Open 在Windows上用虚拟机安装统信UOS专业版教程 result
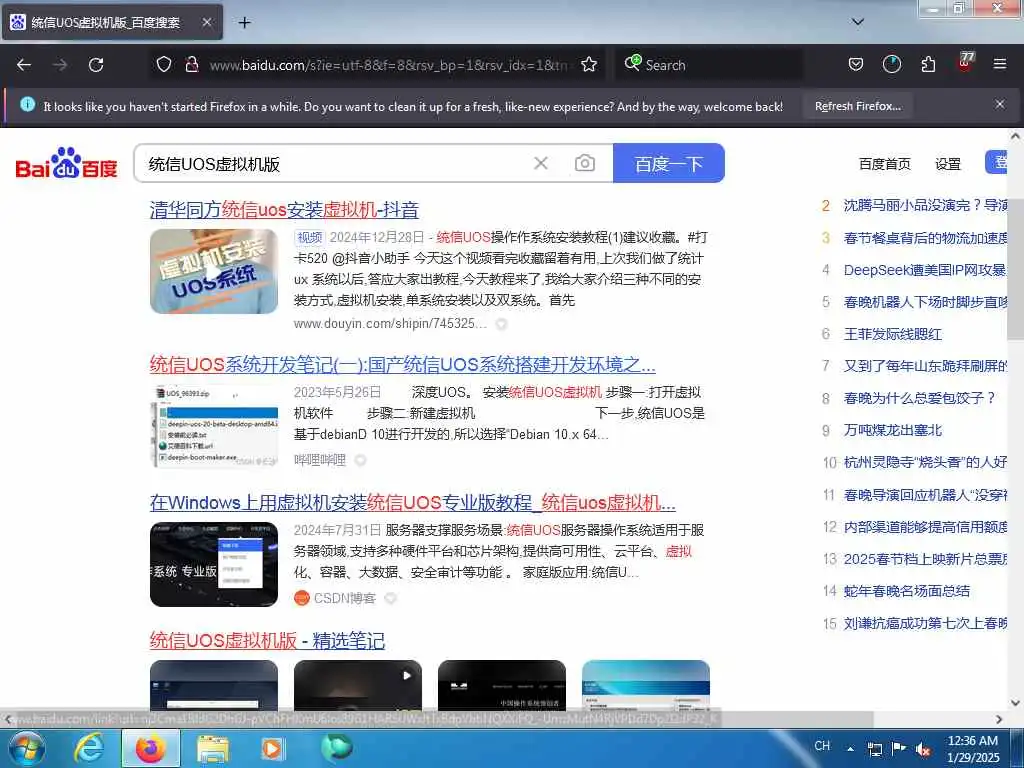The image size is (1024, 768). 413,502
